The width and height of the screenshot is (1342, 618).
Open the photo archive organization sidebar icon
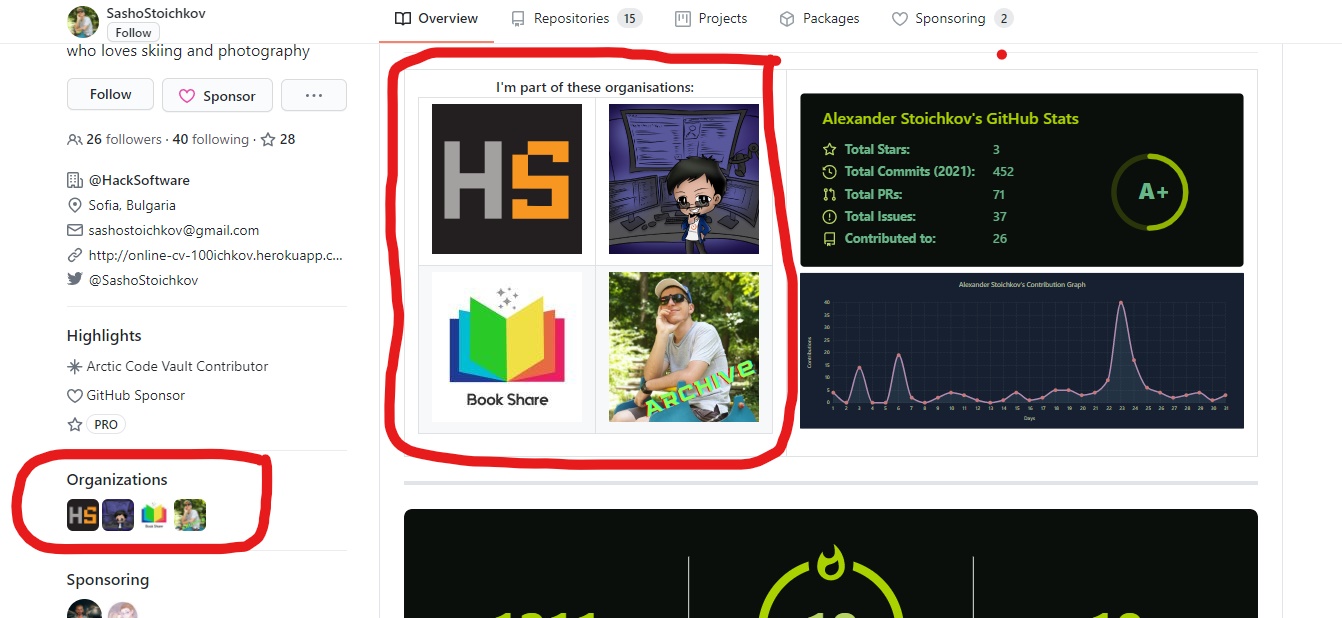tap(190, 515)
